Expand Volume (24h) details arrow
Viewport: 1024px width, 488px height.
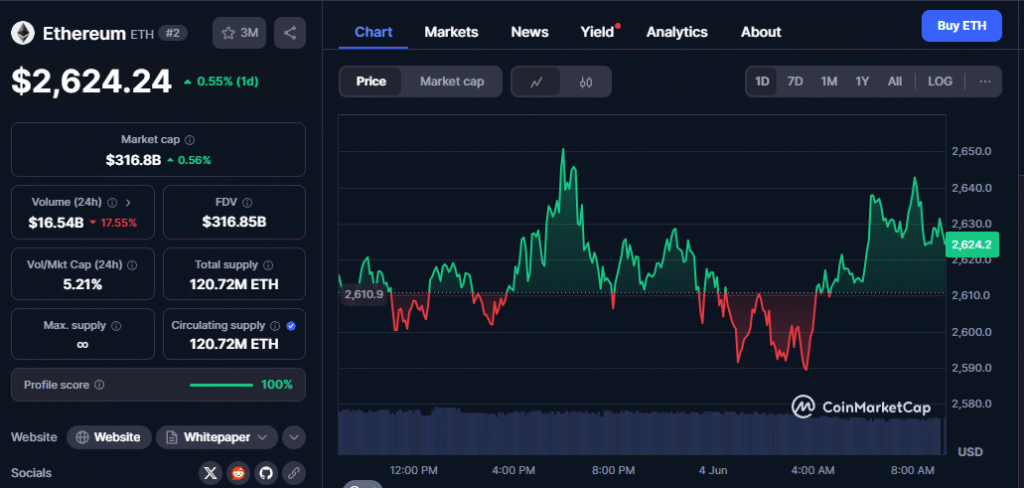(x=128, y=203)
